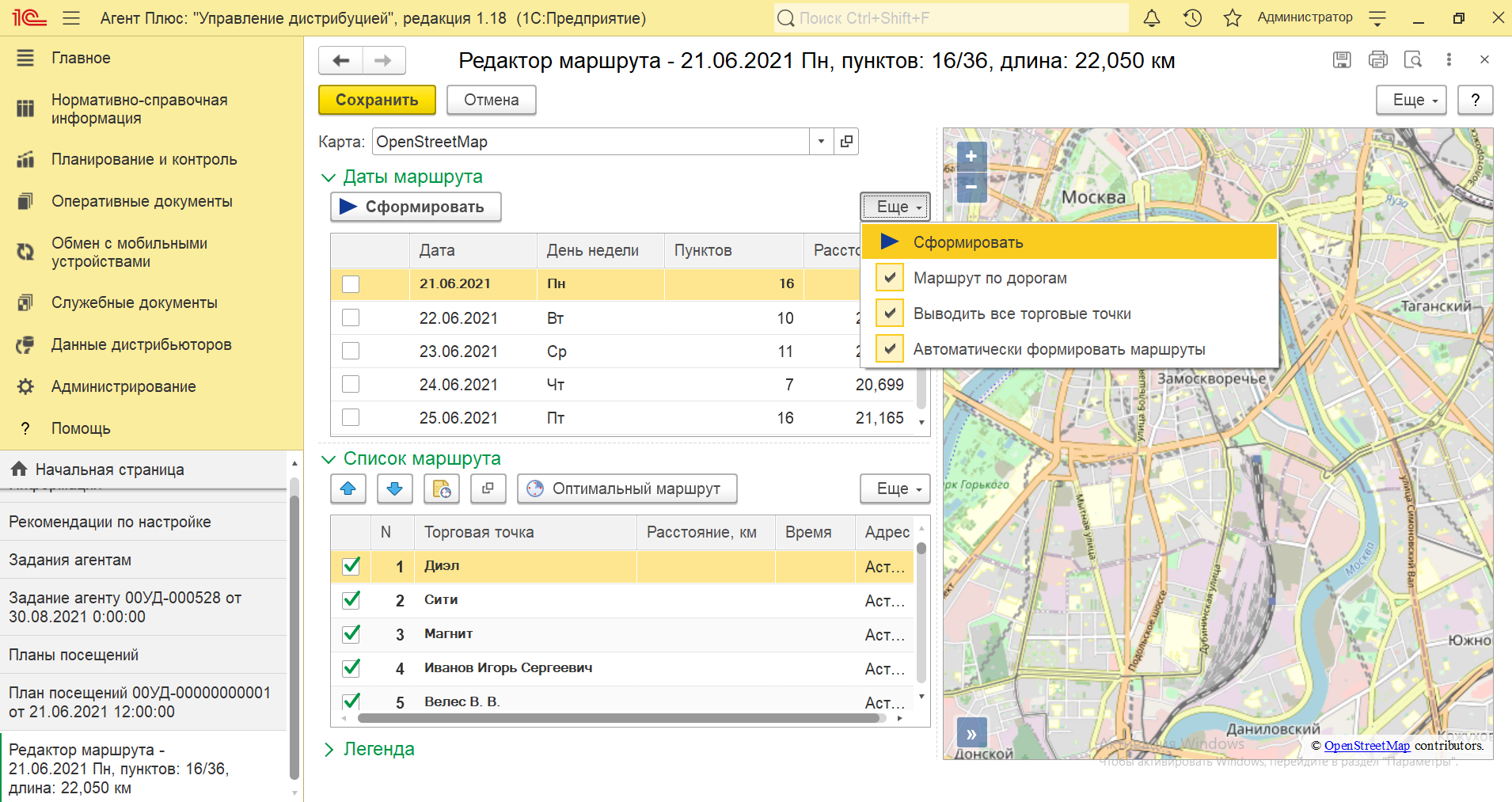
Task: Click the Оптимальный маршрут button
Action: pos(627,488)
